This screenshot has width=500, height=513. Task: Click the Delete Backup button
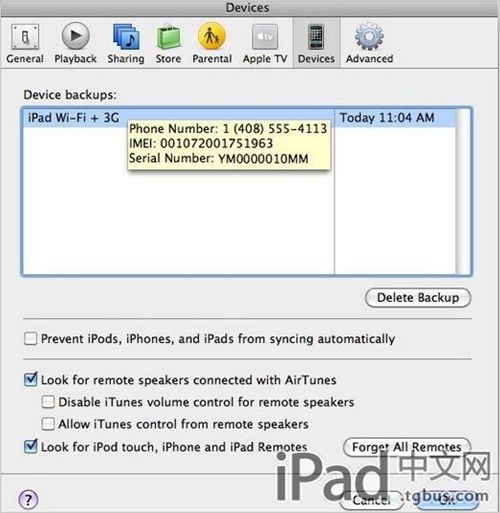coord(418,298)
